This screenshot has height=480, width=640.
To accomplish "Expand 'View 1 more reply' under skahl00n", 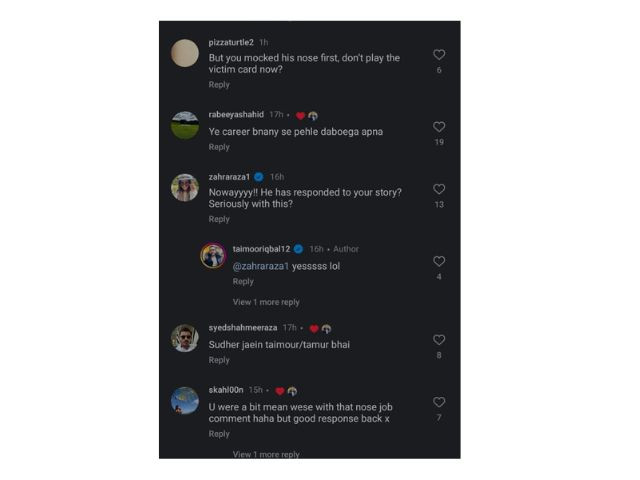I will pos(266,454).
